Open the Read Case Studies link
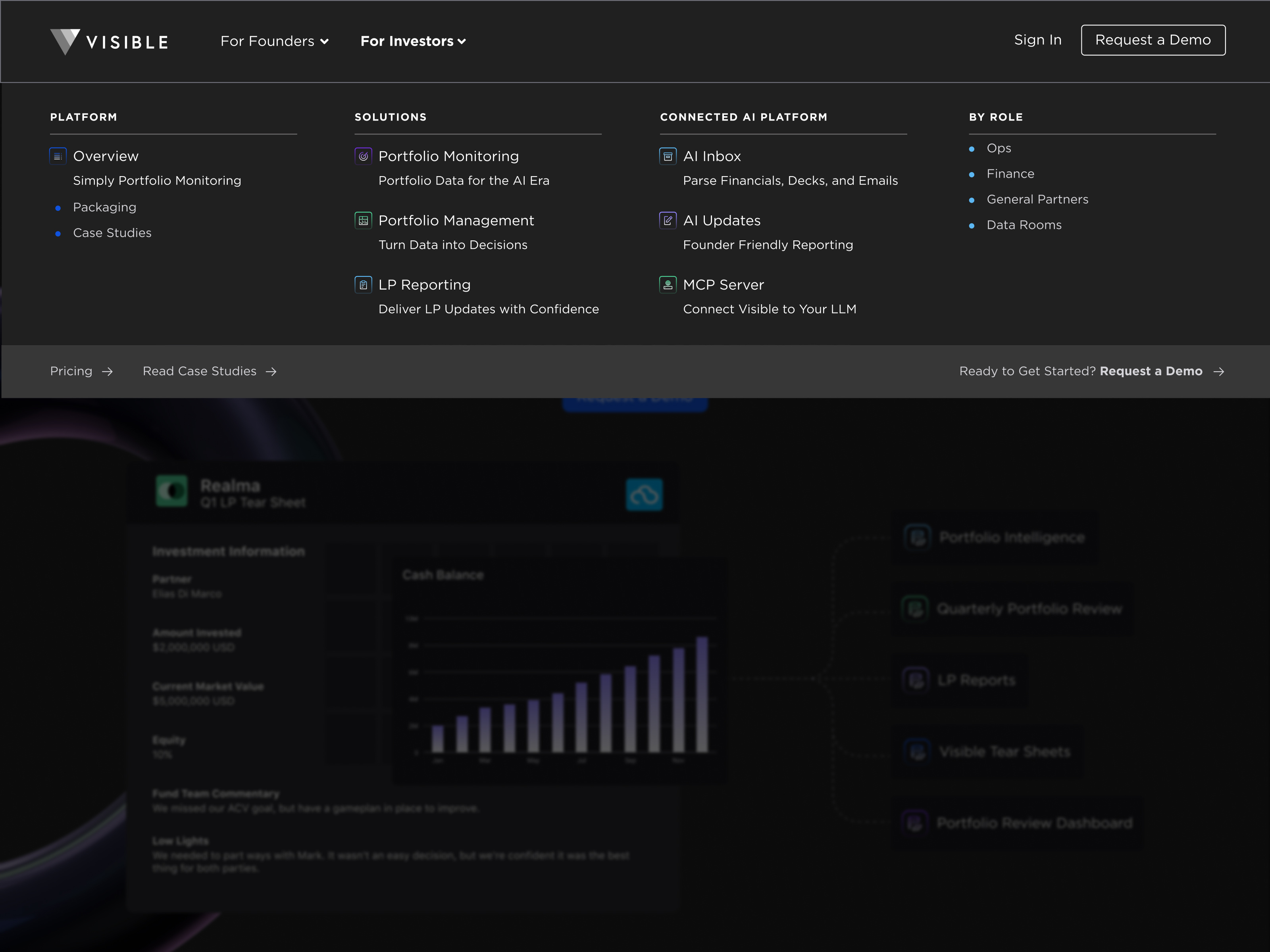This screenshot has height=952, width=1270. (200, 371)
